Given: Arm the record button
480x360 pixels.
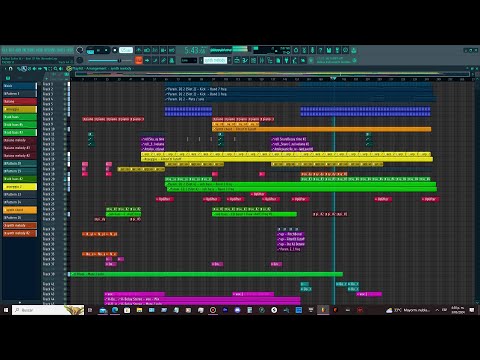Looking at the screenshot, I should point(115,50).
